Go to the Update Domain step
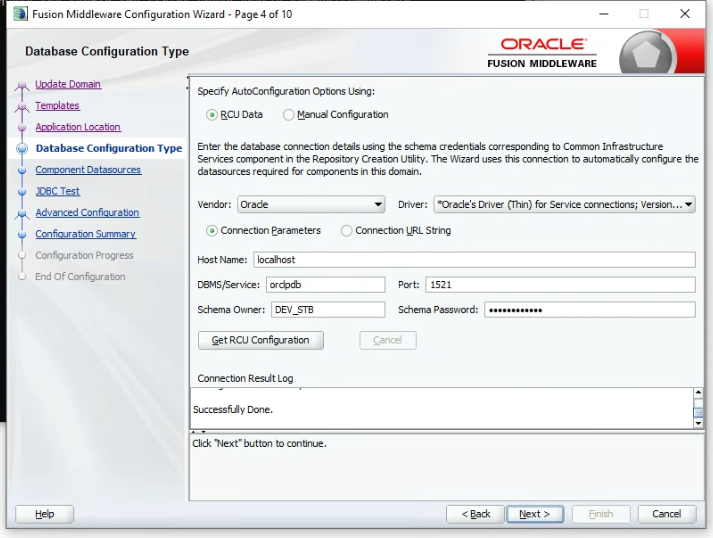713x538 pixels. coord(68,84)
